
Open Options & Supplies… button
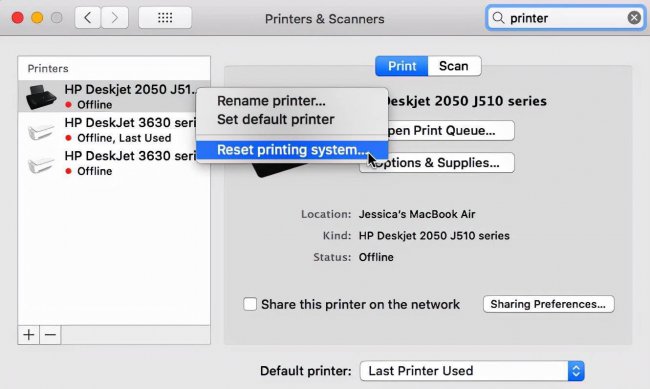click(x=437, y=163)
